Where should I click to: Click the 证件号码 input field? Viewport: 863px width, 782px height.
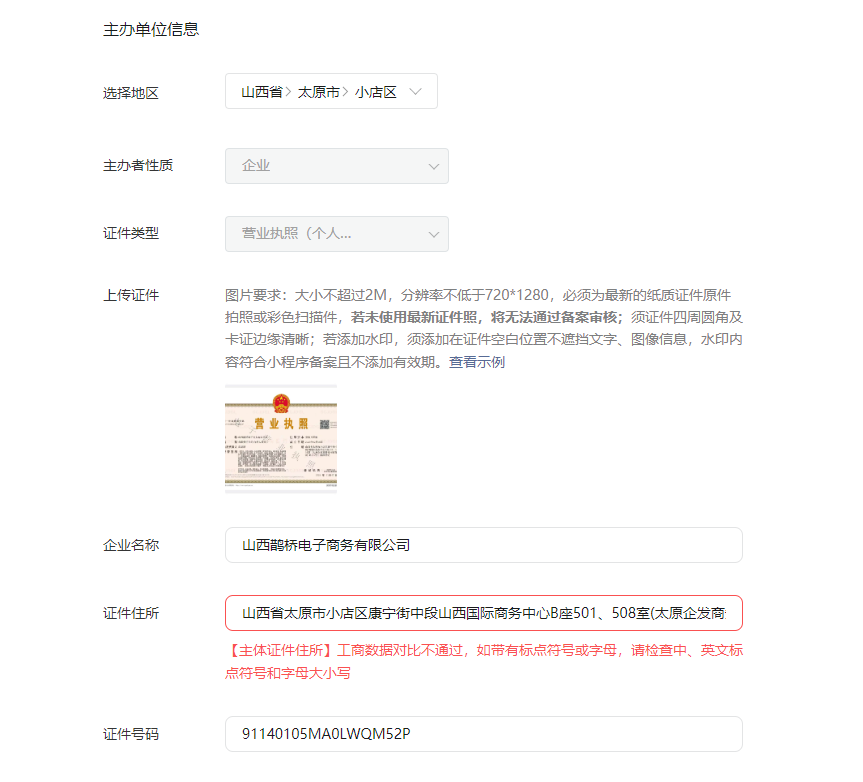point(484,734)
